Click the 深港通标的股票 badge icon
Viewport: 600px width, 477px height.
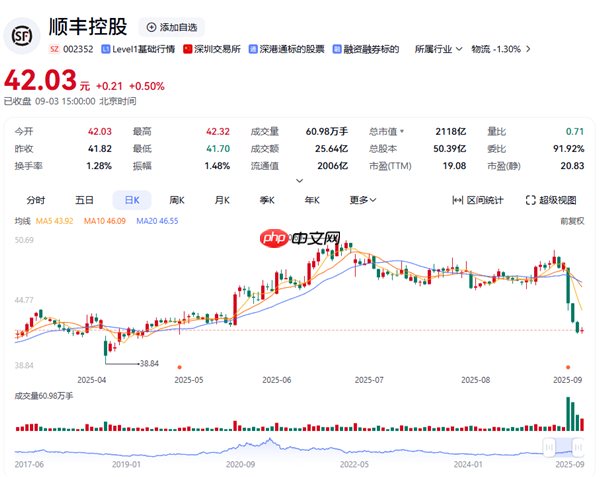253,49
